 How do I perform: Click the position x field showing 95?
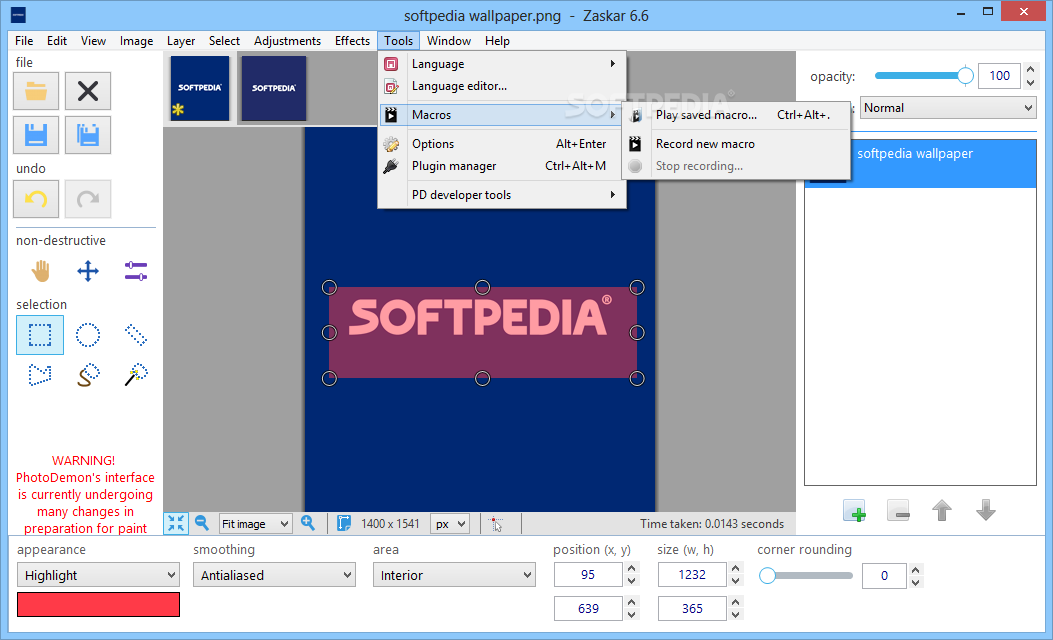click(x=588, y=575)
